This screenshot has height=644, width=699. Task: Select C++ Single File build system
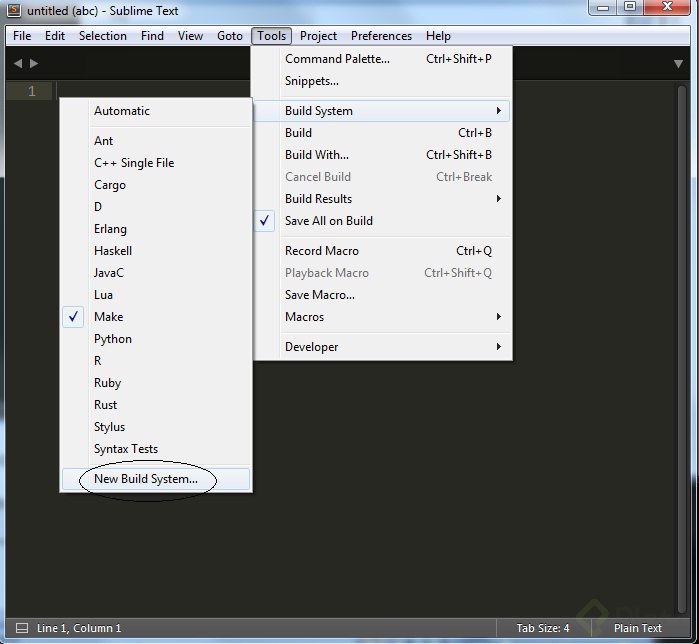click(x=156, y=163)
